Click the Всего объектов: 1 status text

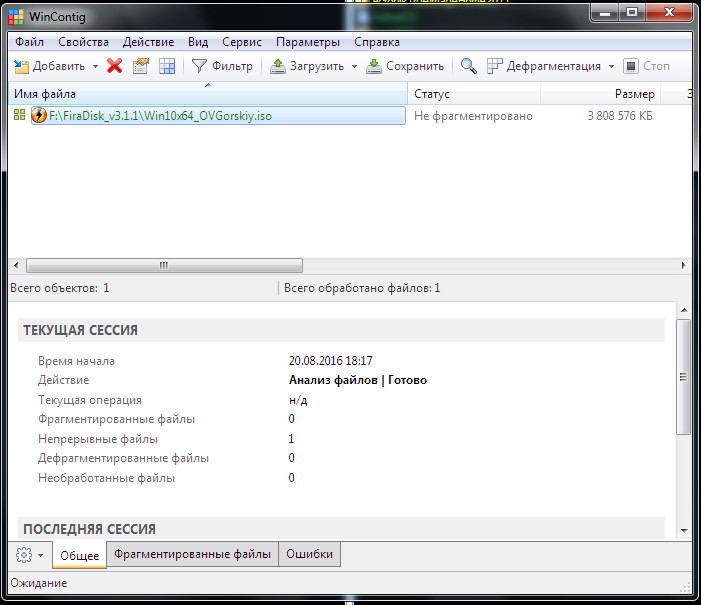(x=59, y=288)
